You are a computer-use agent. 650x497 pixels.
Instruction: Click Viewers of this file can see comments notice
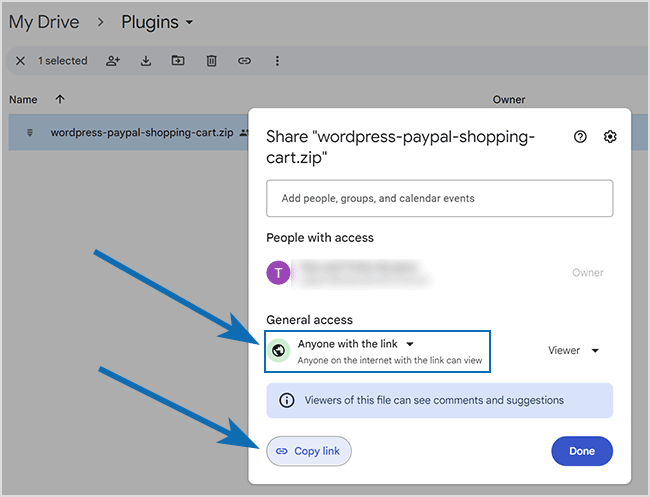coord(439,400)
